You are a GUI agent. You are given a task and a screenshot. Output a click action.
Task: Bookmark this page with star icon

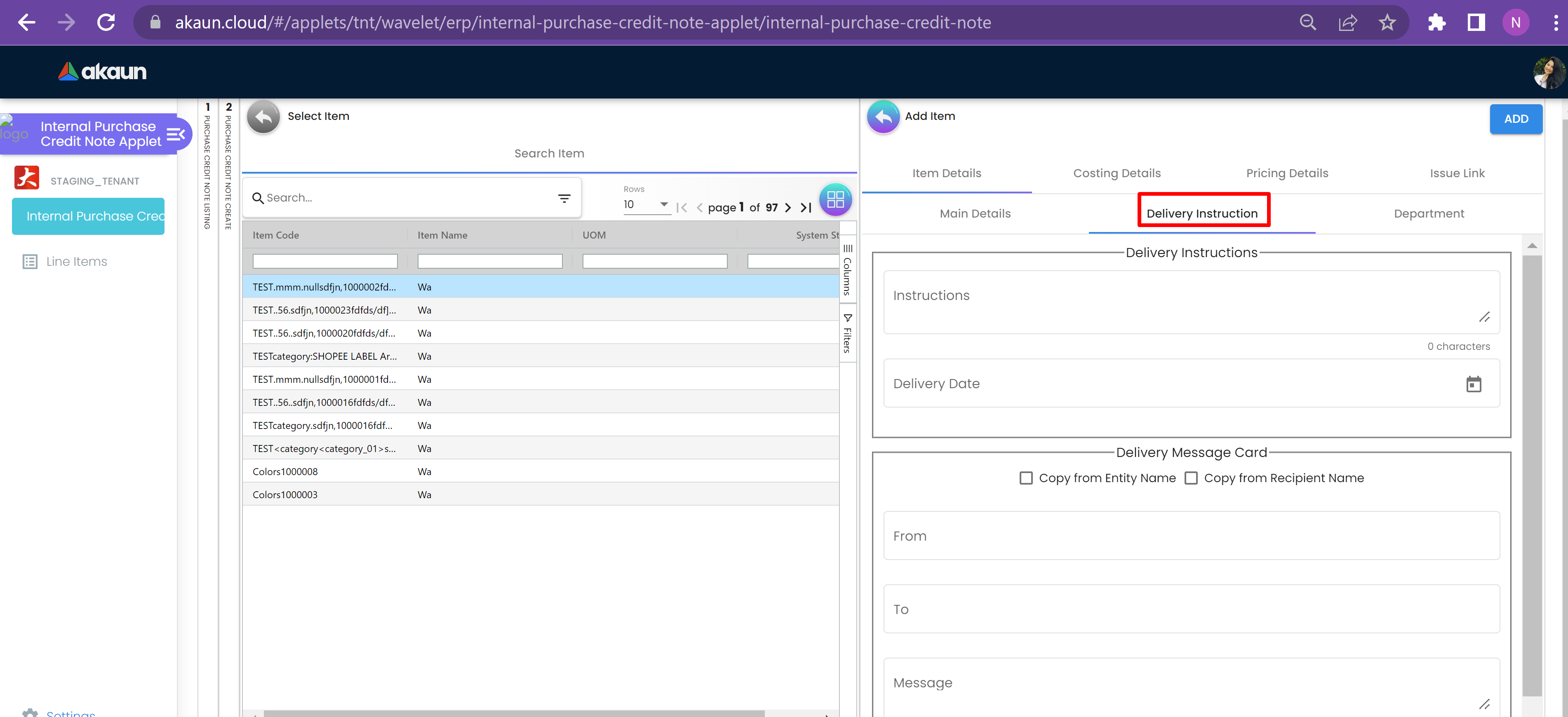[1387, 23]
